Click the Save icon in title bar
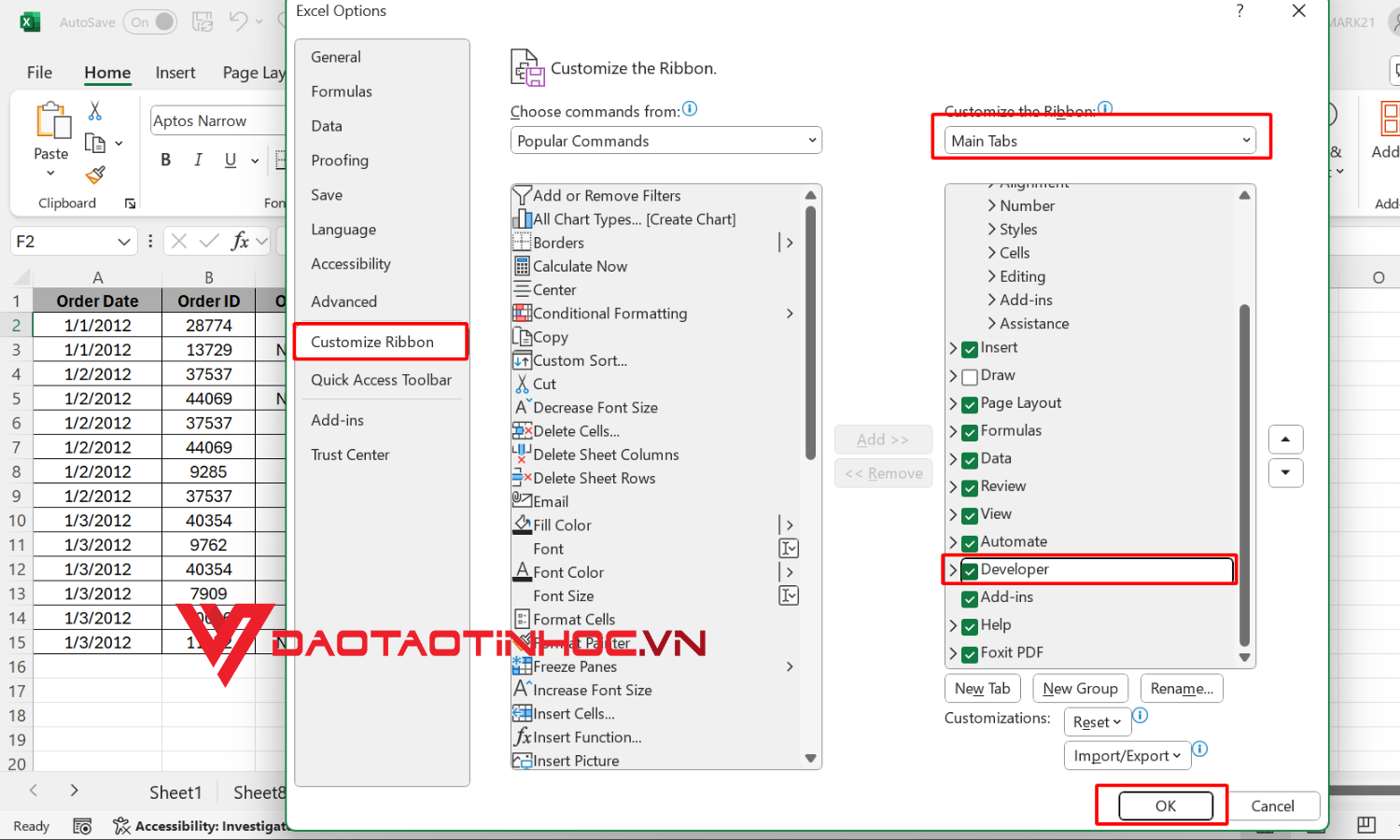The width and height of the screenshot is (1400, 840). pos(203,21)
